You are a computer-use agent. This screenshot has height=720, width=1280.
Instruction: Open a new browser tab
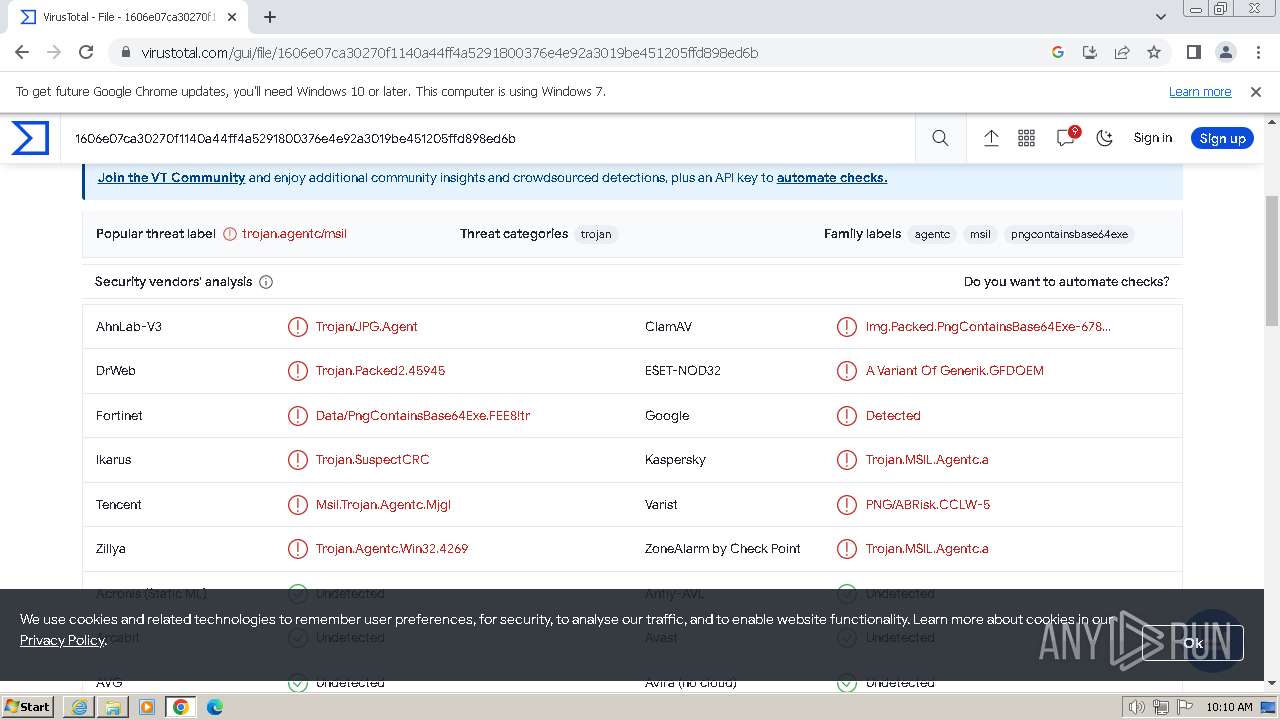[x=270, y=17]
